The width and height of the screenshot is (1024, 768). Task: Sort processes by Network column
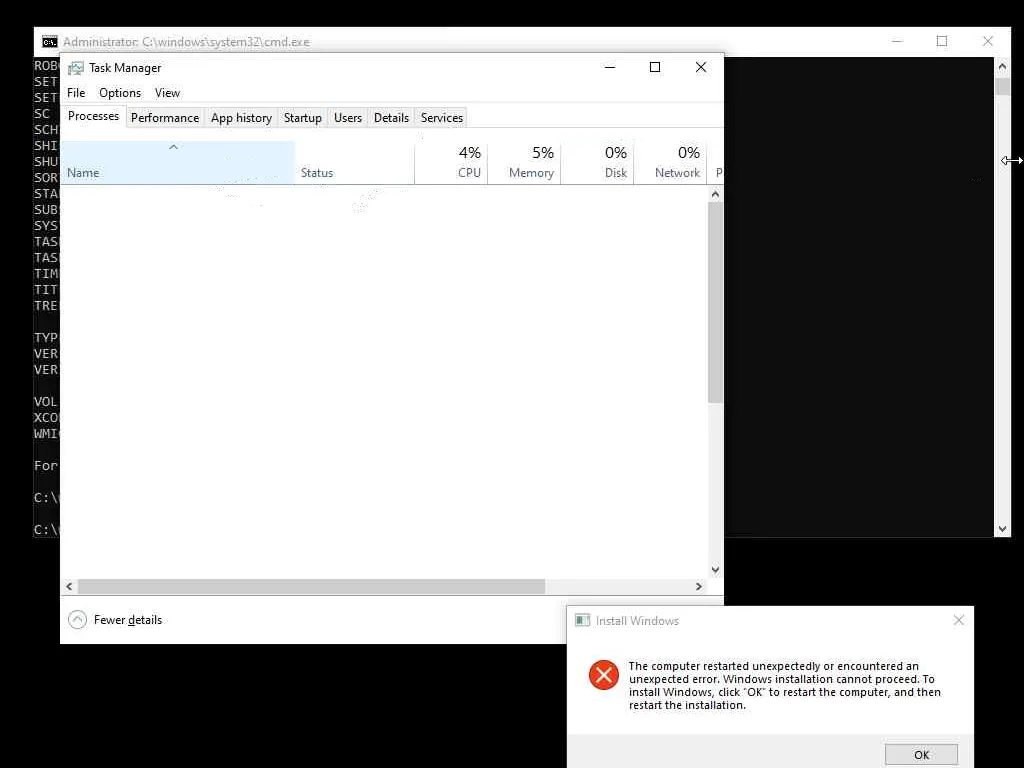pyautogui.click(x=671, y=163)
